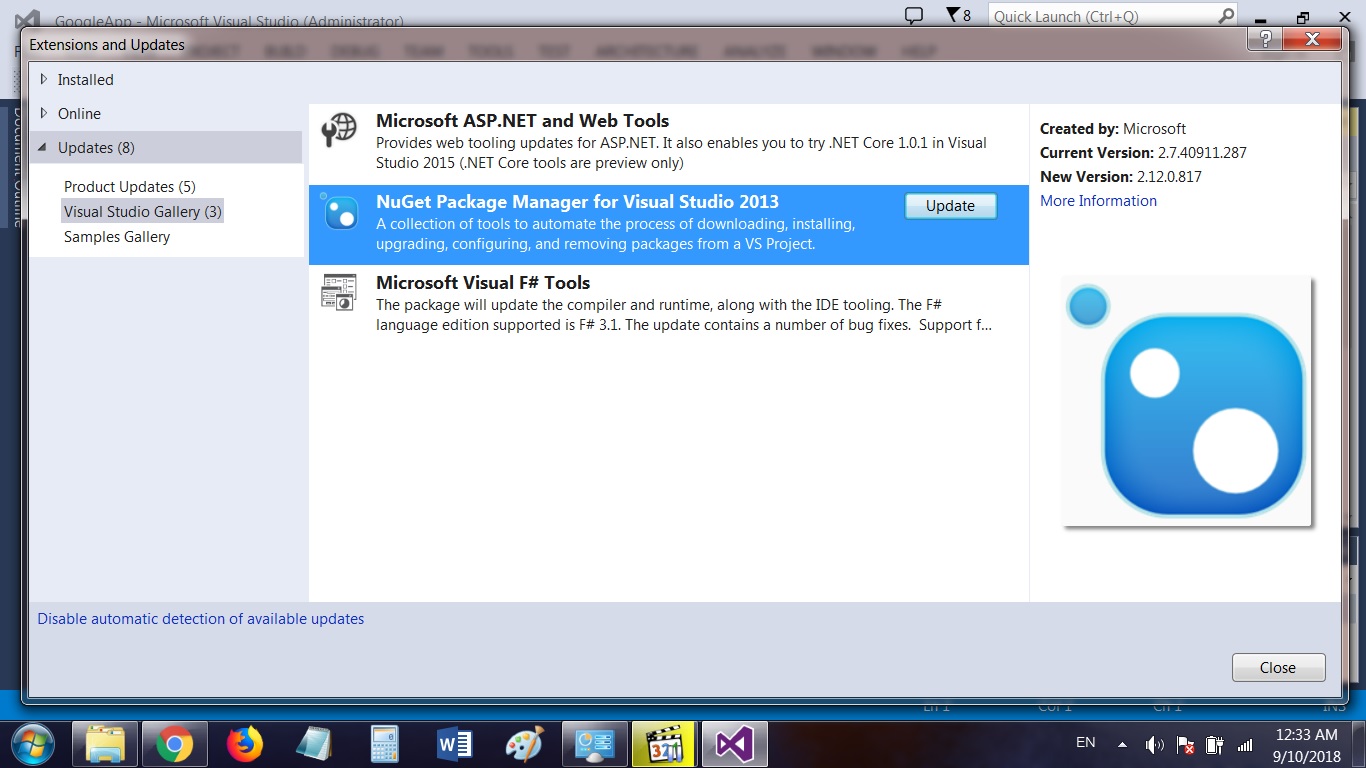
Task: Select Product Updates (5)
Action: click(x=130, y=187)
